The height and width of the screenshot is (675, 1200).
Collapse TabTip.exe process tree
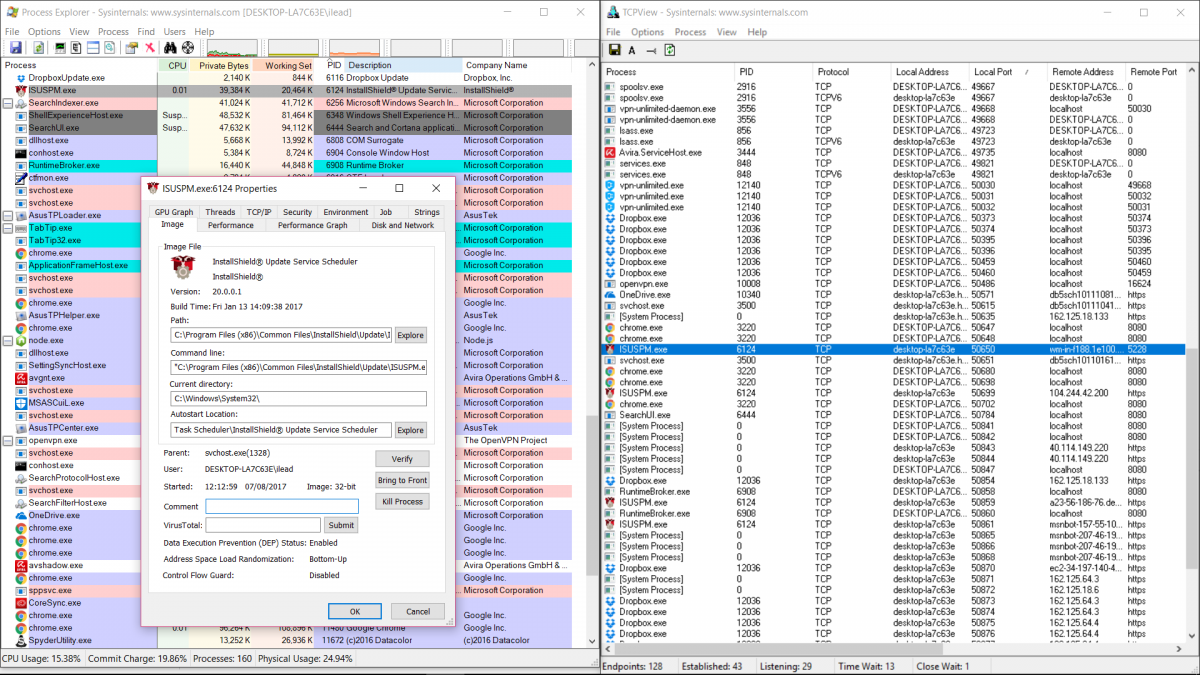(x=8, y=228)
